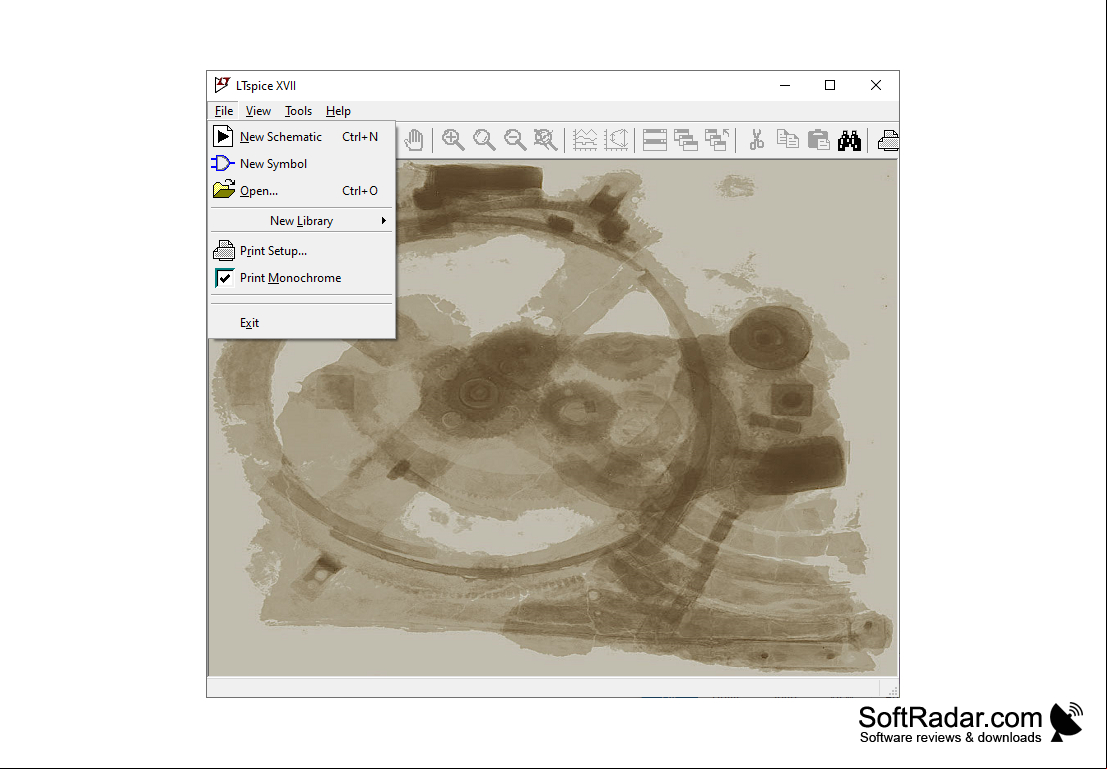Click the Find binoculars icon
The height and width of the screenshot is (769, 1107).
click(849, 140)
